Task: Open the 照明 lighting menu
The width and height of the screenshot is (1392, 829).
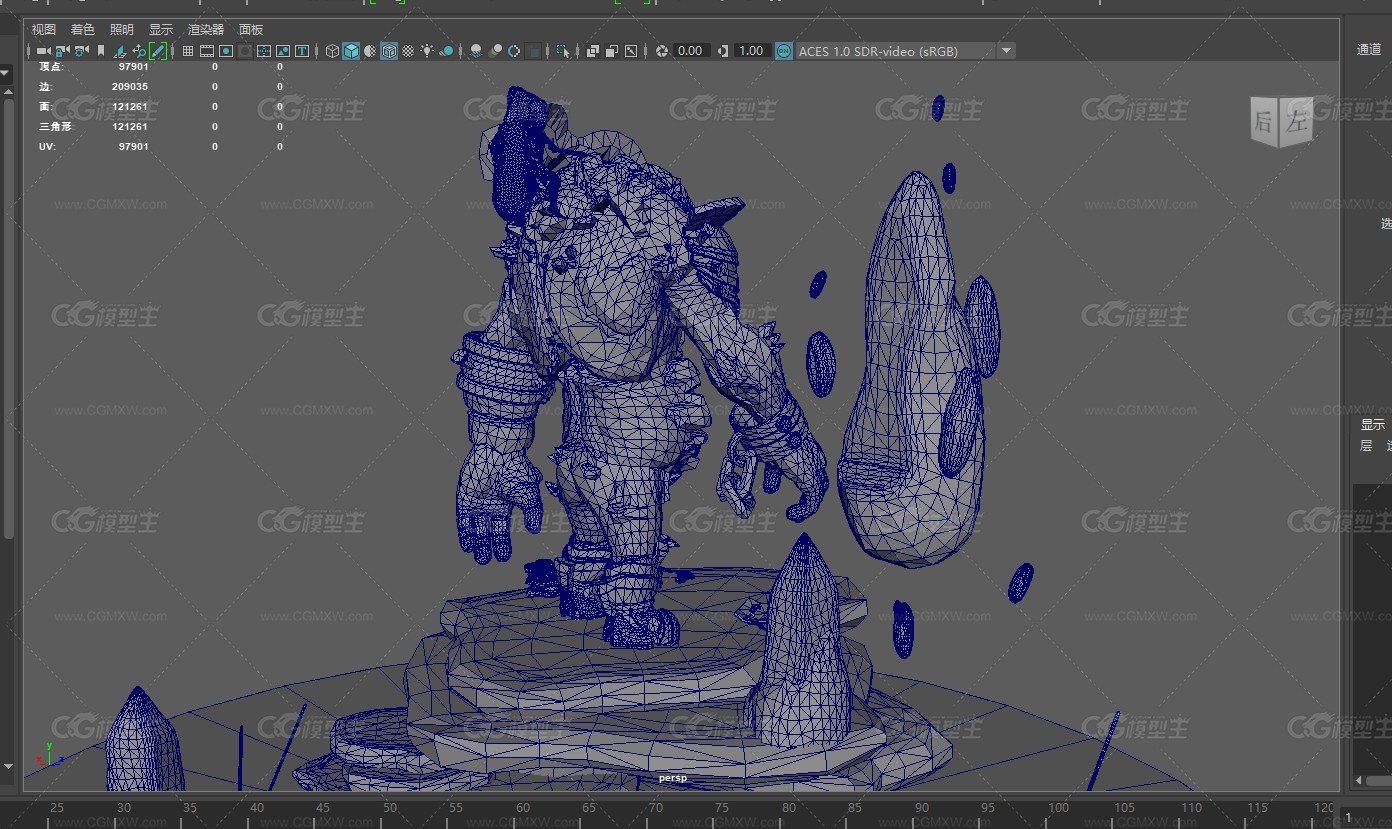Action: tap(121, 30)
